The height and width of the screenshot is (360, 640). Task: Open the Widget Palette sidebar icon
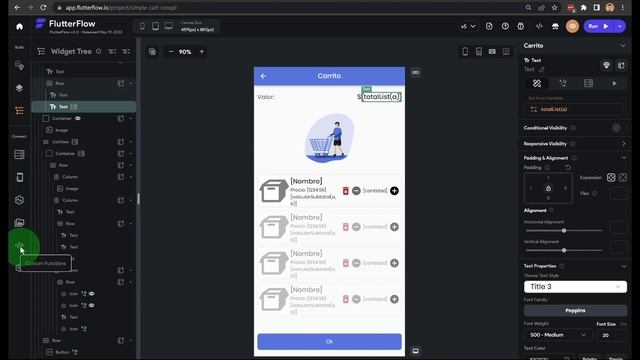19,65
